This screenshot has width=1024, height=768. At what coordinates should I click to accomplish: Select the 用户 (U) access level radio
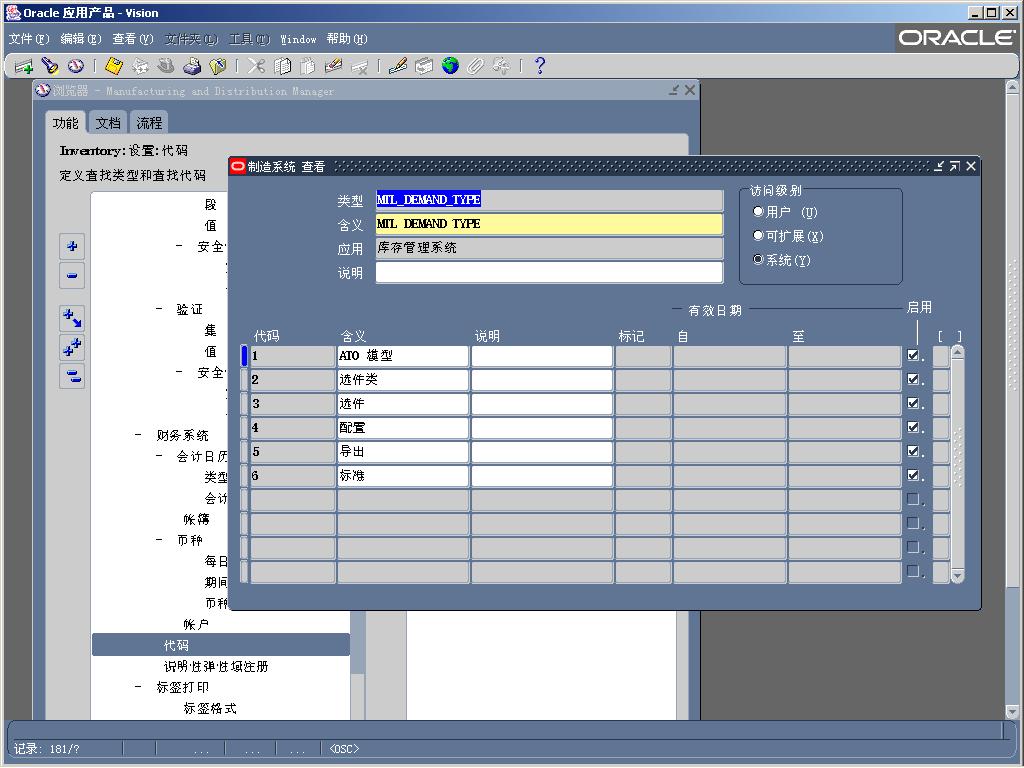[x=758, y=212]
